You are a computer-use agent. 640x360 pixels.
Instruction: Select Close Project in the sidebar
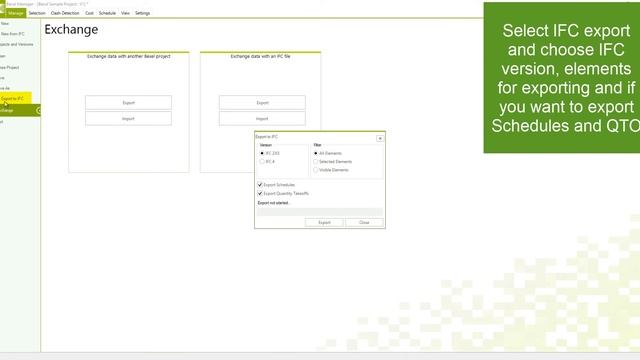click(x=10, y=67)
